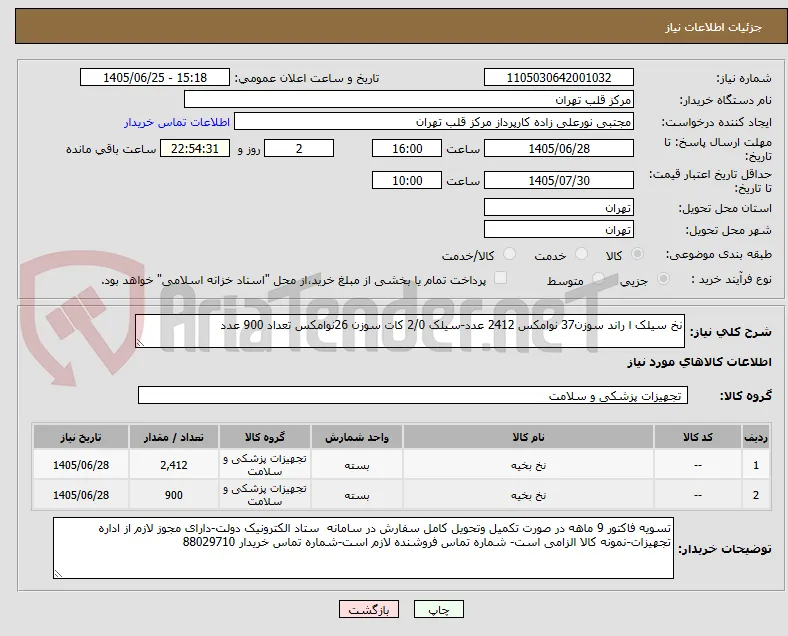Click the کد کالا column header
Viewport: 788px width, 636px height.
698,437
